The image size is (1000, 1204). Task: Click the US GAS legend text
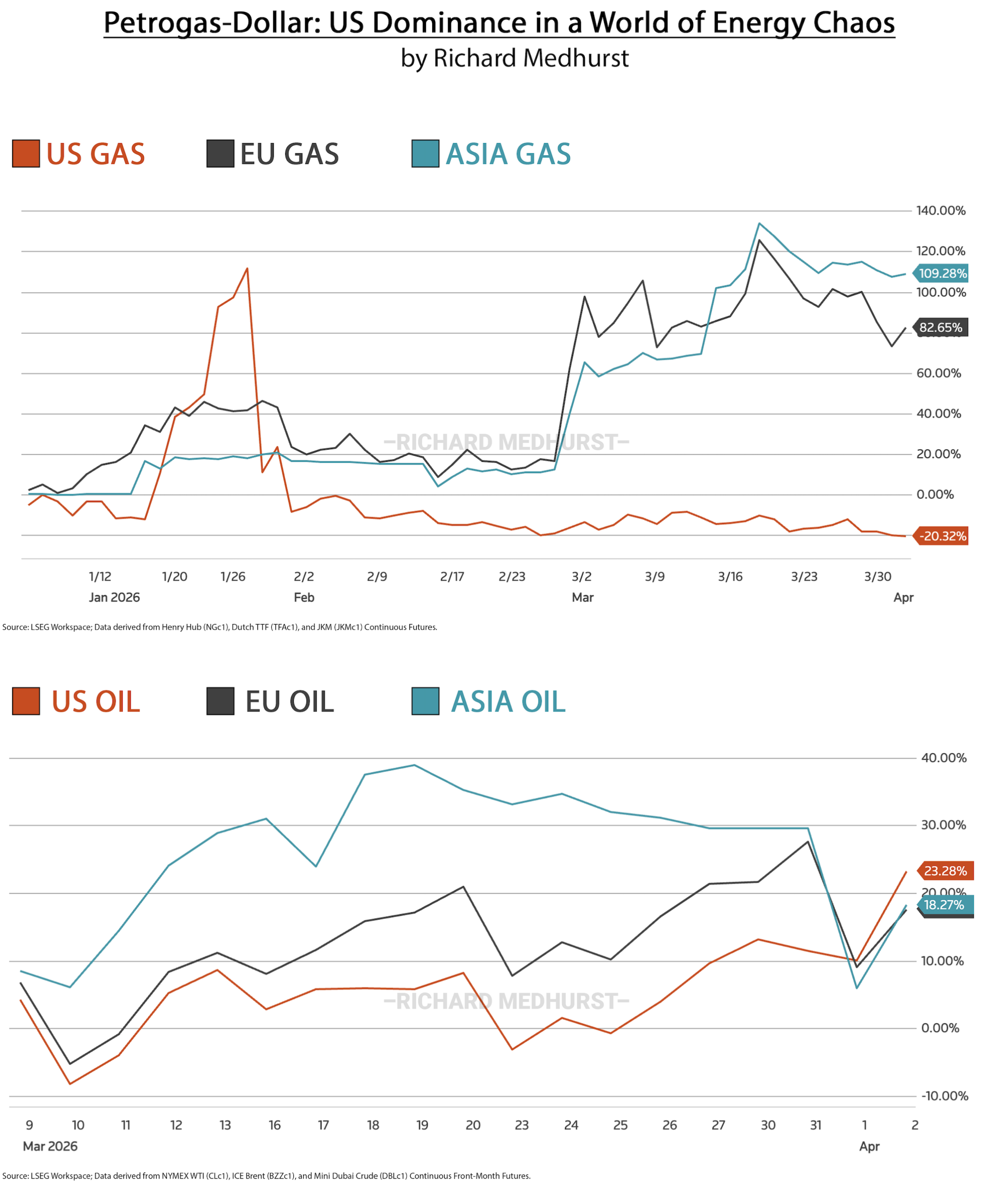click(x=96, y=154)
